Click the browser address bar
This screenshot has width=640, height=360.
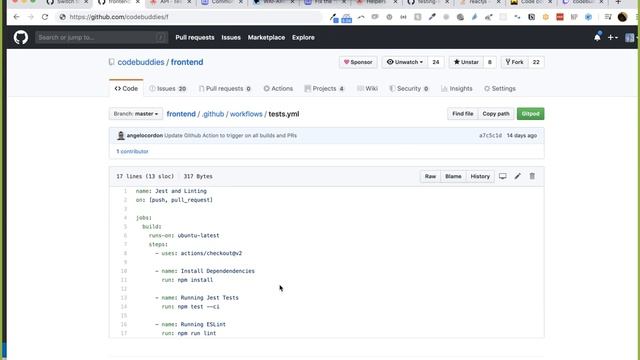click(190, 17)
